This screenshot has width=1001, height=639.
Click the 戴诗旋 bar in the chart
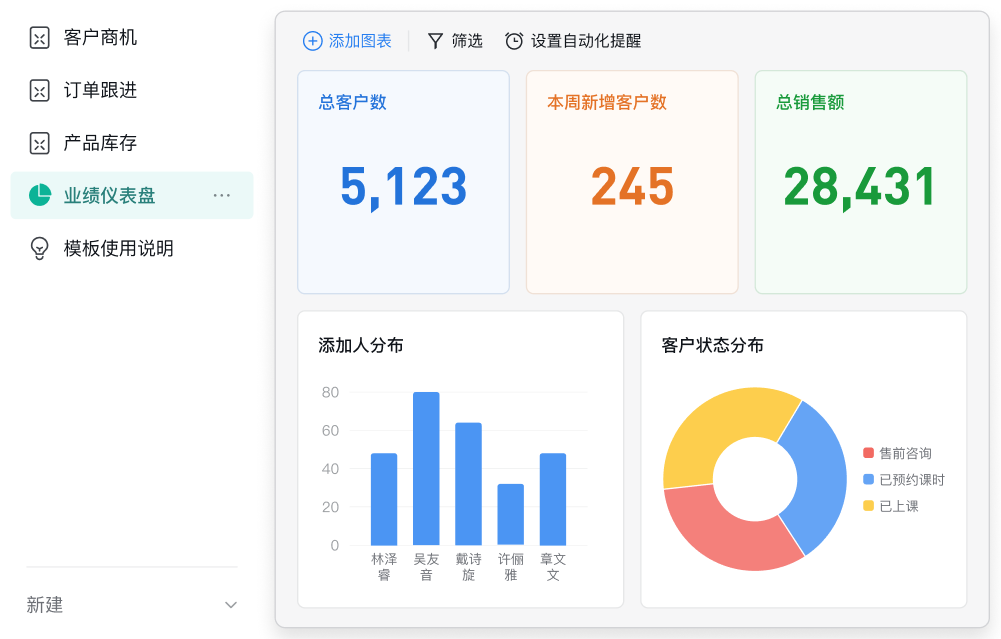tap(469, 484)
